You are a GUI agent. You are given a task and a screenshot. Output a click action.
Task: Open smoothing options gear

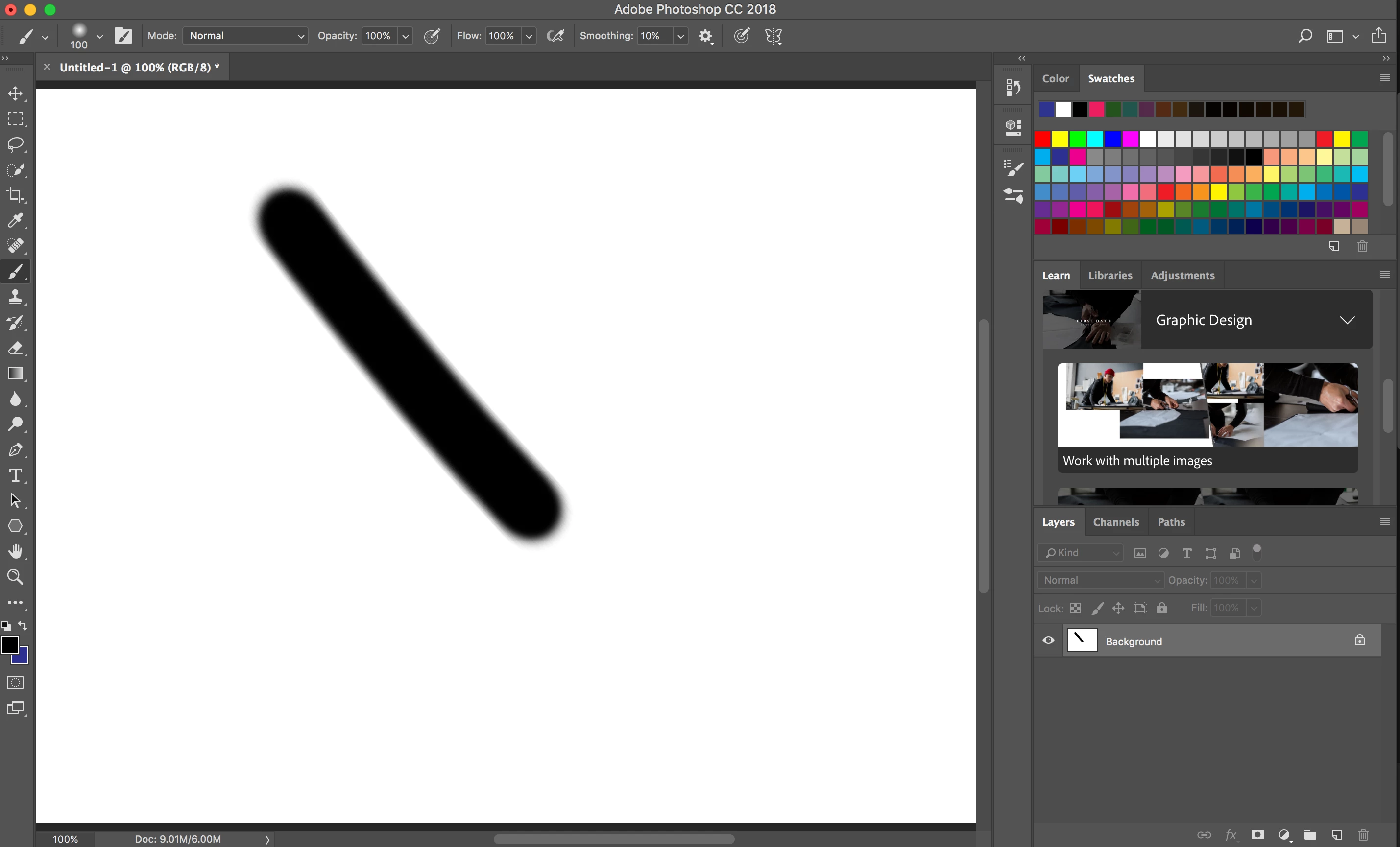pyautogui.click(x=706, y=36)
